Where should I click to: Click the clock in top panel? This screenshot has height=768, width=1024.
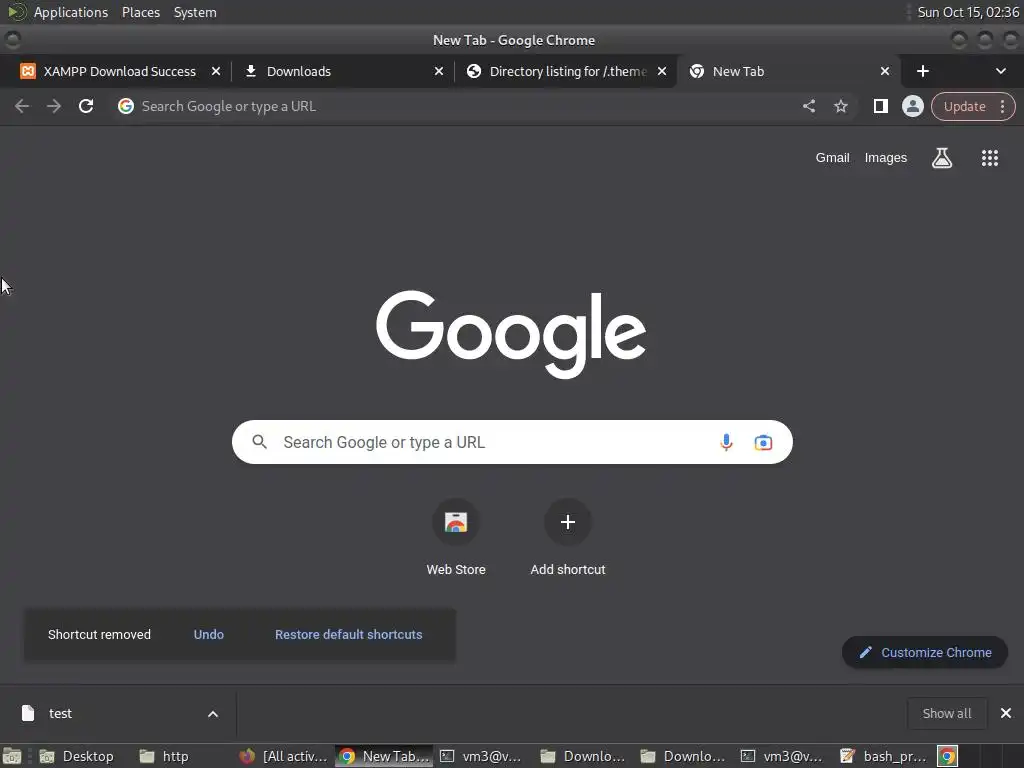coord(968,12)
